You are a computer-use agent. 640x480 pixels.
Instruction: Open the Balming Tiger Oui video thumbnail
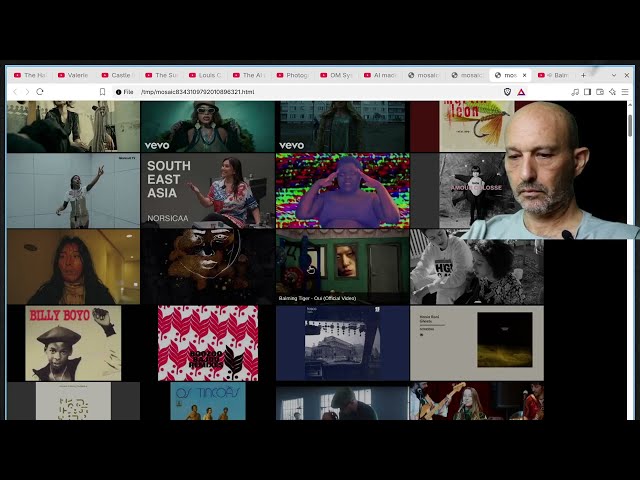[342, 267]
